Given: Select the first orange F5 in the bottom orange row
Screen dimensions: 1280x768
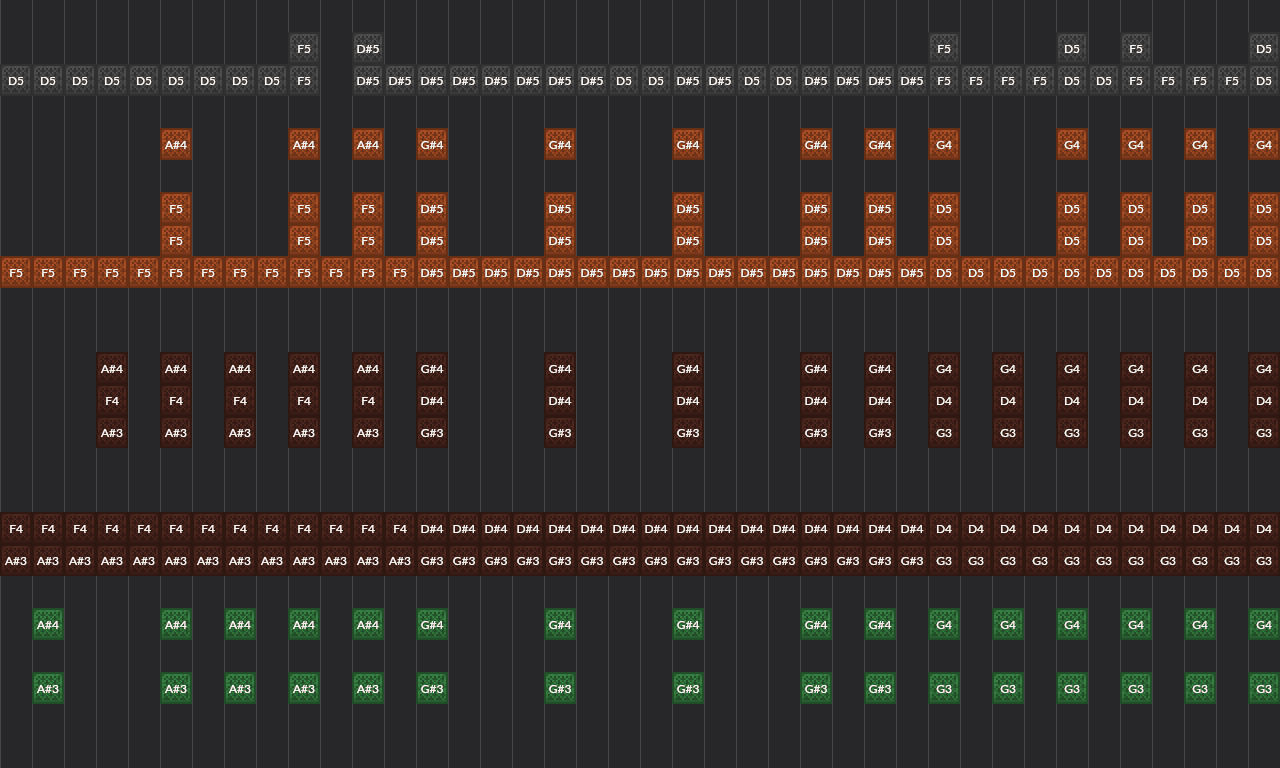Looking at the screenshot, I should [16, 272].
